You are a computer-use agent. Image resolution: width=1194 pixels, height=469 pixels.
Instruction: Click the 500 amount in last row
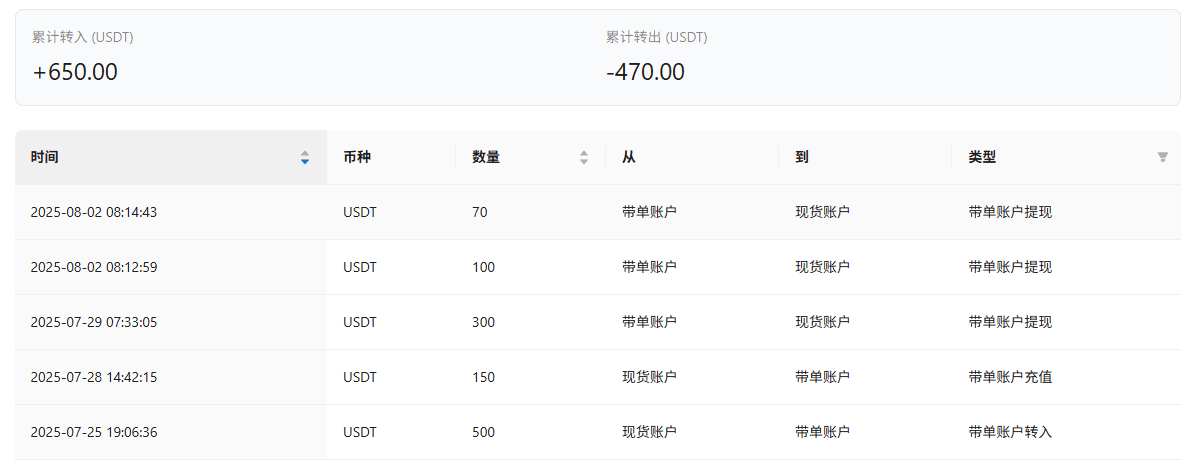484,432
